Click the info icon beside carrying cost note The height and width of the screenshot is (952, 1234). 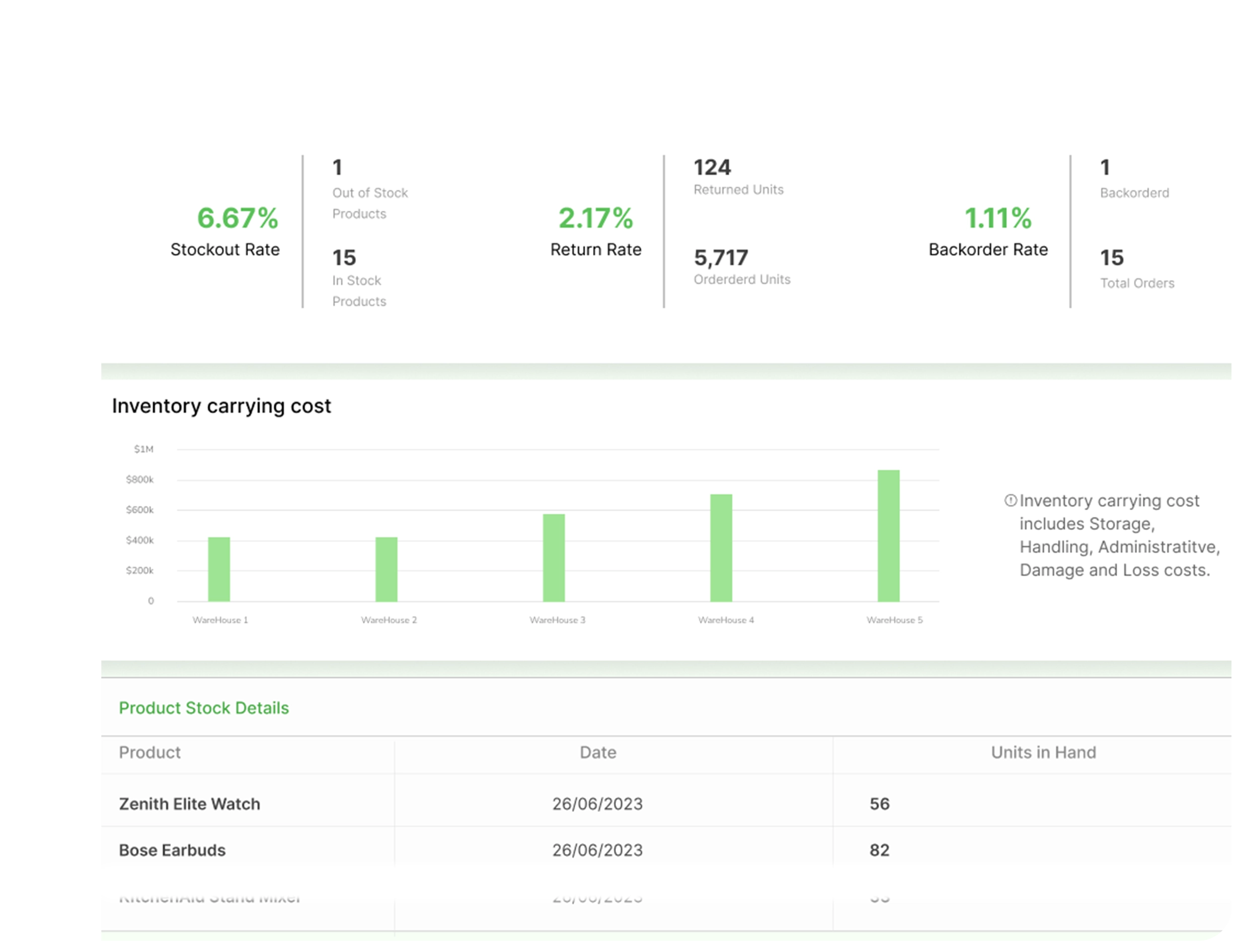point(1011,500)
